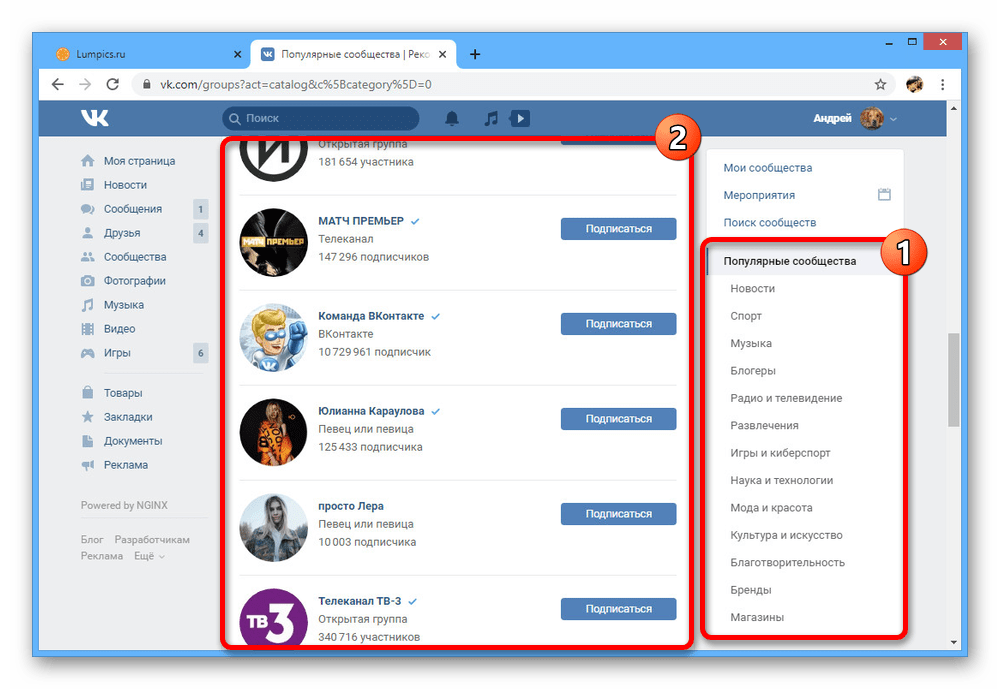Image resolution: width=1000 pixels, height=689 pixels.
Task: Click the events calendar icon beside Мероприятия
Action: [x=884, y=195]
